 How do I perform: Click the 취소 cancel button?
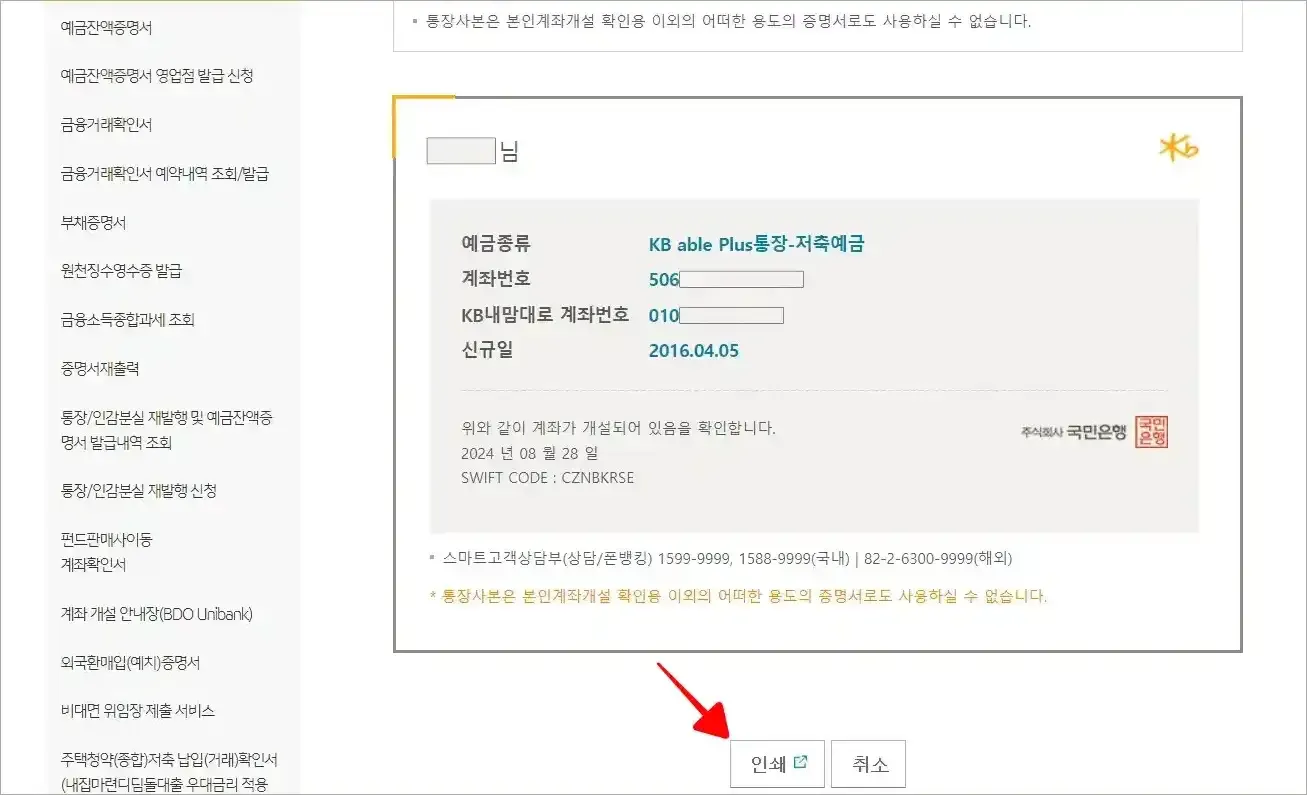869,764
